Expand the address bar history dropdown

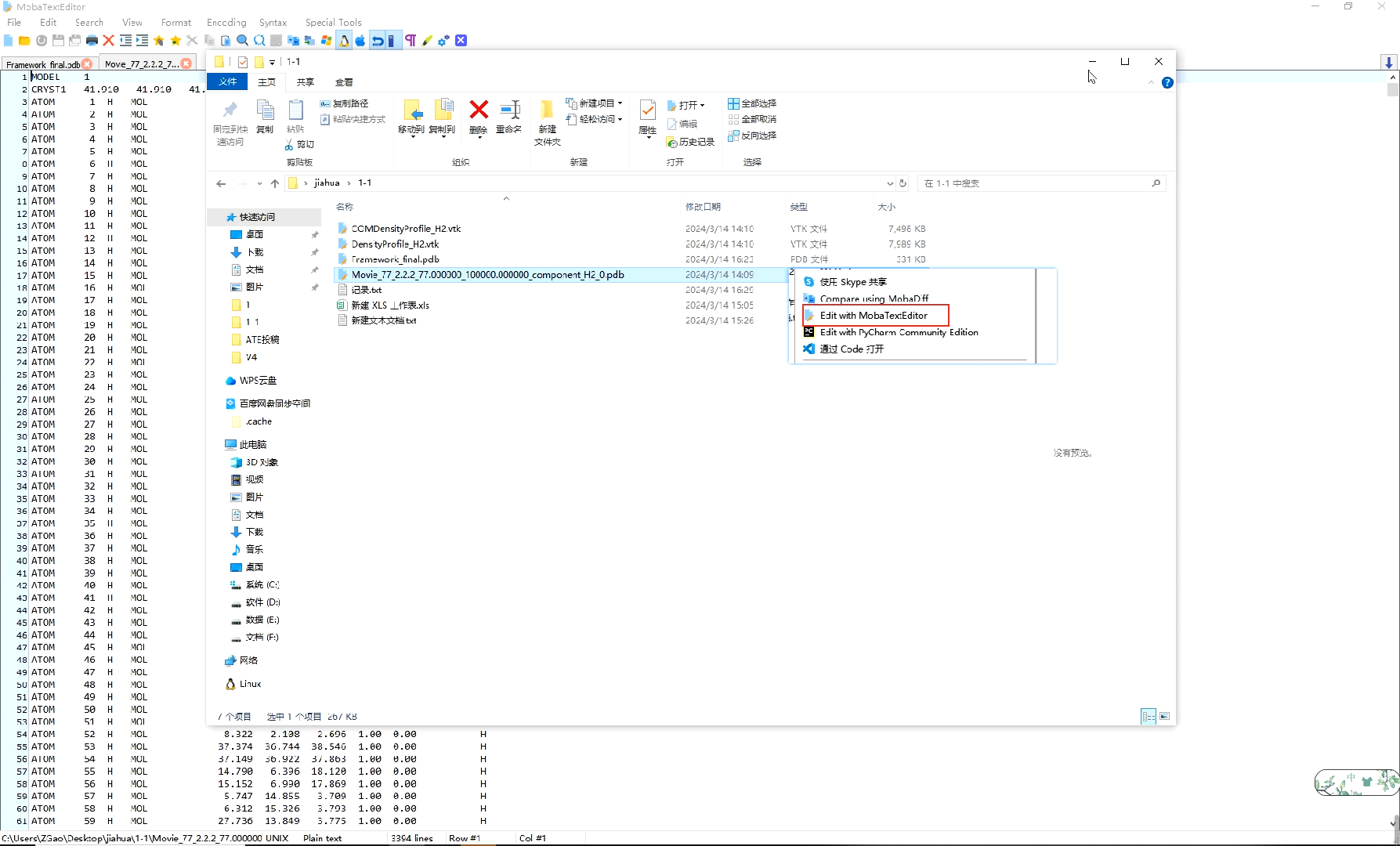coord(889,183)
